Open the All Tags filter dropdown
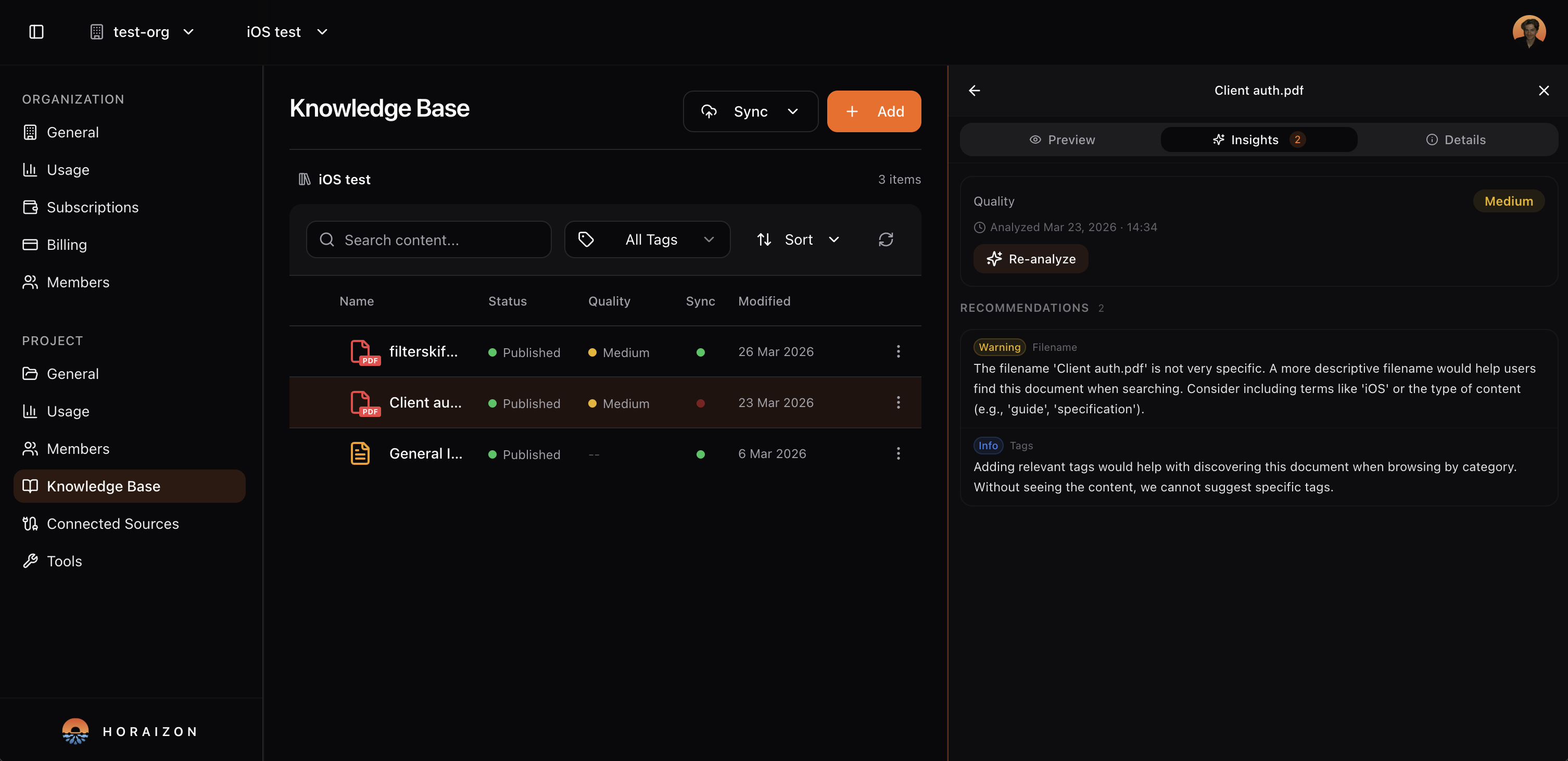 647,239
